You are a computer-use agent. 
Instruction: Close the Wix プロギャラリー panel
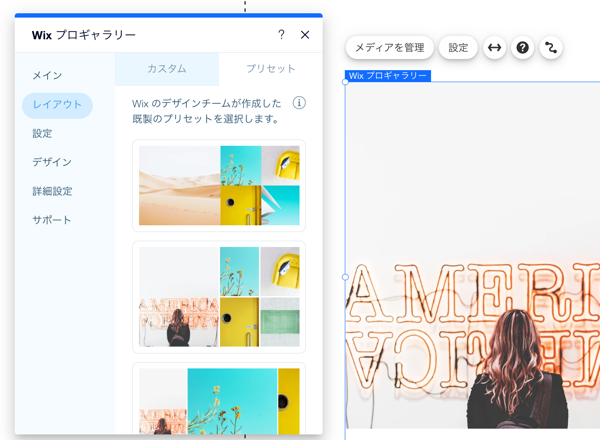305,35
